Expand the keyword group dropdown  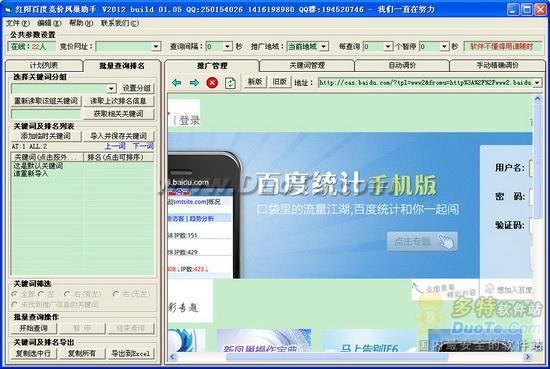click(112, 88)
